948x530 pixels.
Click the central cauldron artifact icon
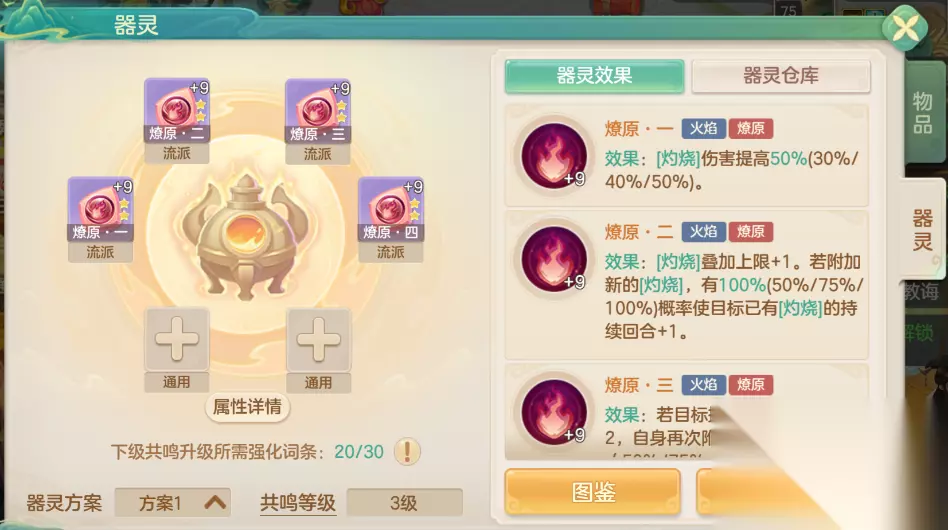(x=245, y=237)
